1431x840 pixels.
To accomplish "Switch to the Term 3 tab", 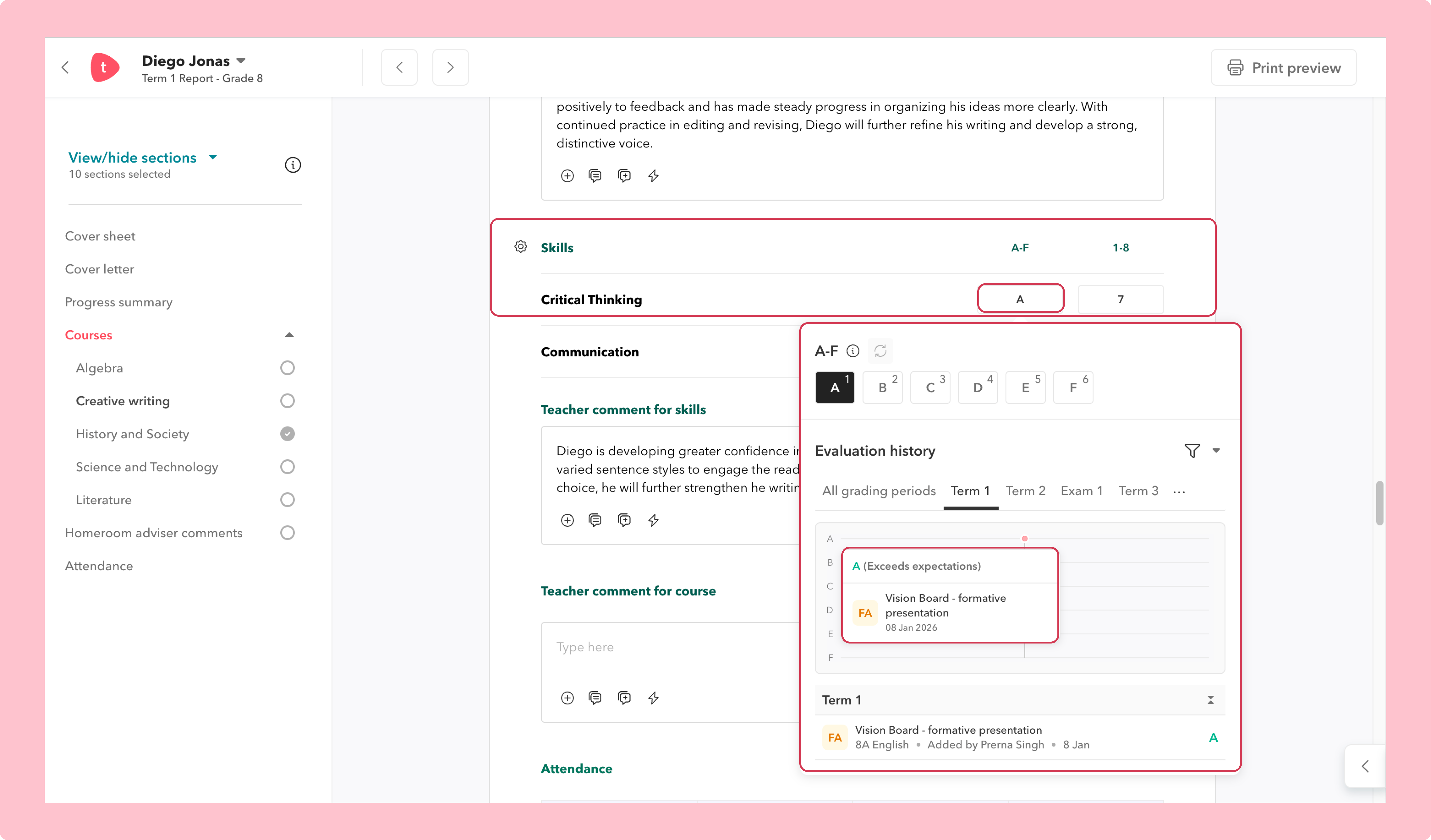I will 1138,491.
